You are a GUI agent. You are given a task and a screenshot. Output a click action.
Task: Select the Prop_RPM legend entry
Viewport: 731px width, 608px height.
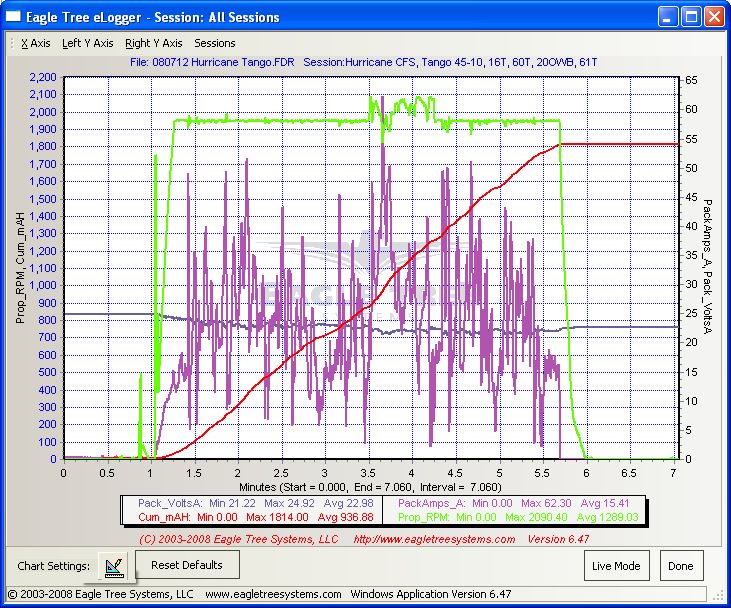[517, 517]
